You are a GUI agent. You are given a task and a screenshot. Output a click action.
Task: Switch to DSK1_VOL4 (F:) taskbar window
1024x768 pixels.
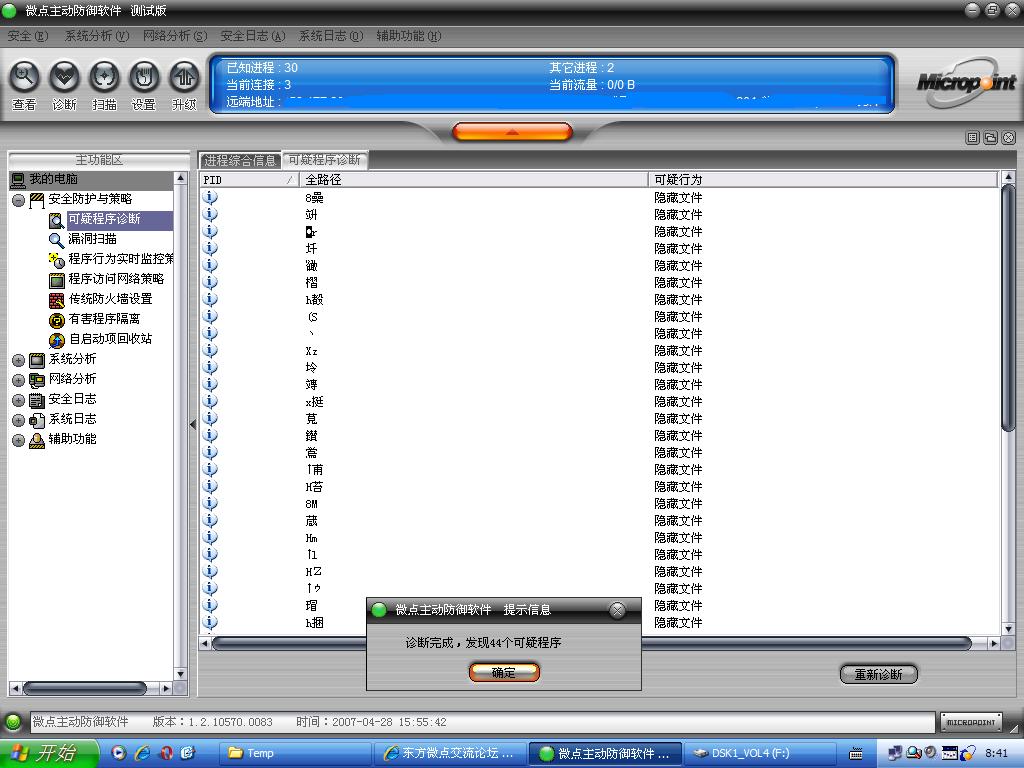759,753
